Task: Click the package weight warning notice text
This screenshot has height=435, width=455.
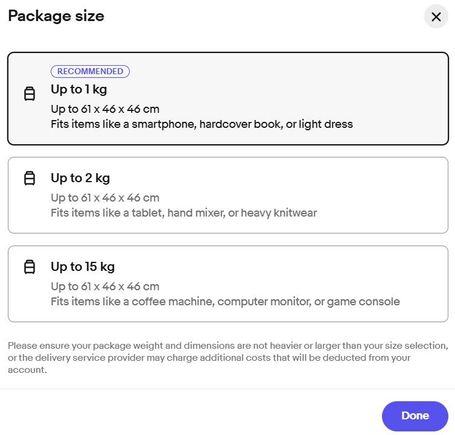Action: coord(228,358)
